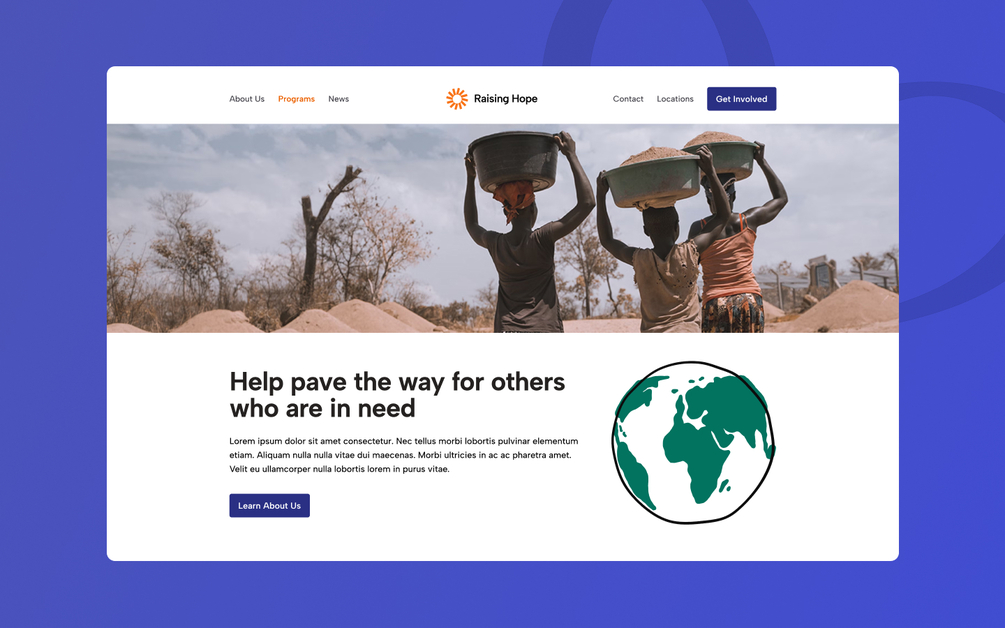The image size is (1005, 628).
Task: Open the Contact link in header
Action: [628, 99]
